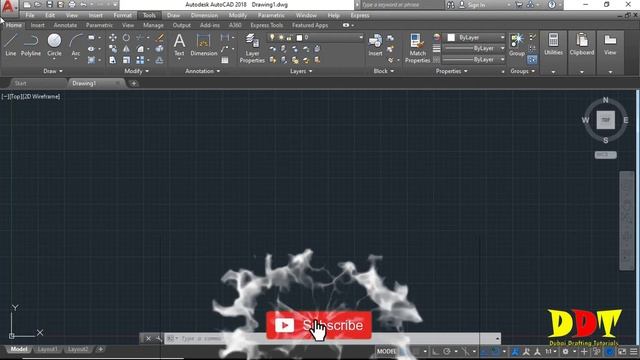Click the Array tool icon
640x360 pixels.
tap(140, 60)
